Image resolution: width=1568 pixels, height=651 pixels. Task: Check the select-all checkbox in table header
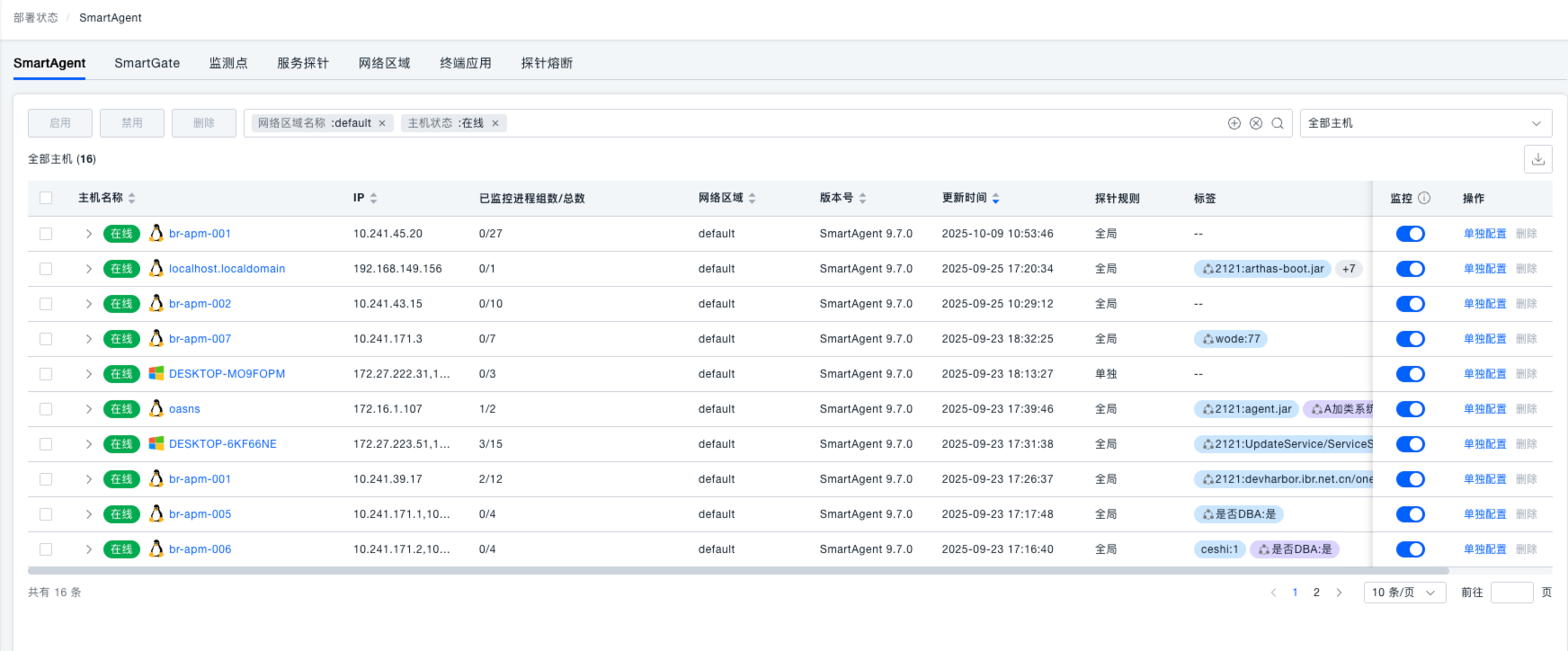click(46, 198)
